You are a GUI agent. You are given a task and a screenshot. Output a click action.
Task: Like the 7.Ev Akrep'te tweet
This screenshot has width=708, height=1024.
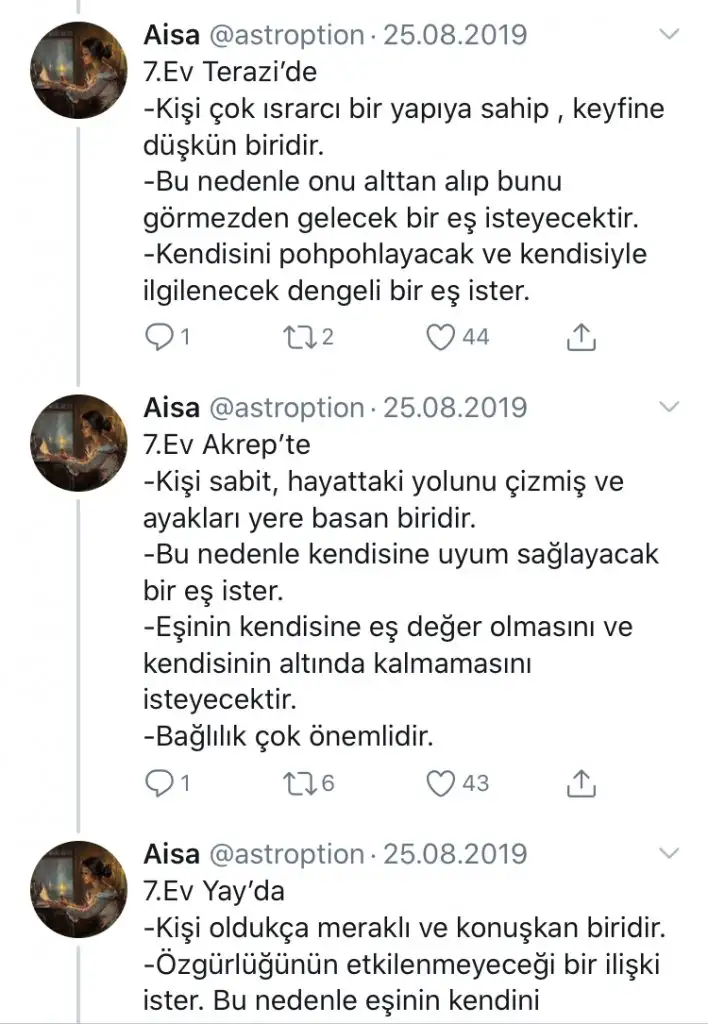tap(441, 782)
